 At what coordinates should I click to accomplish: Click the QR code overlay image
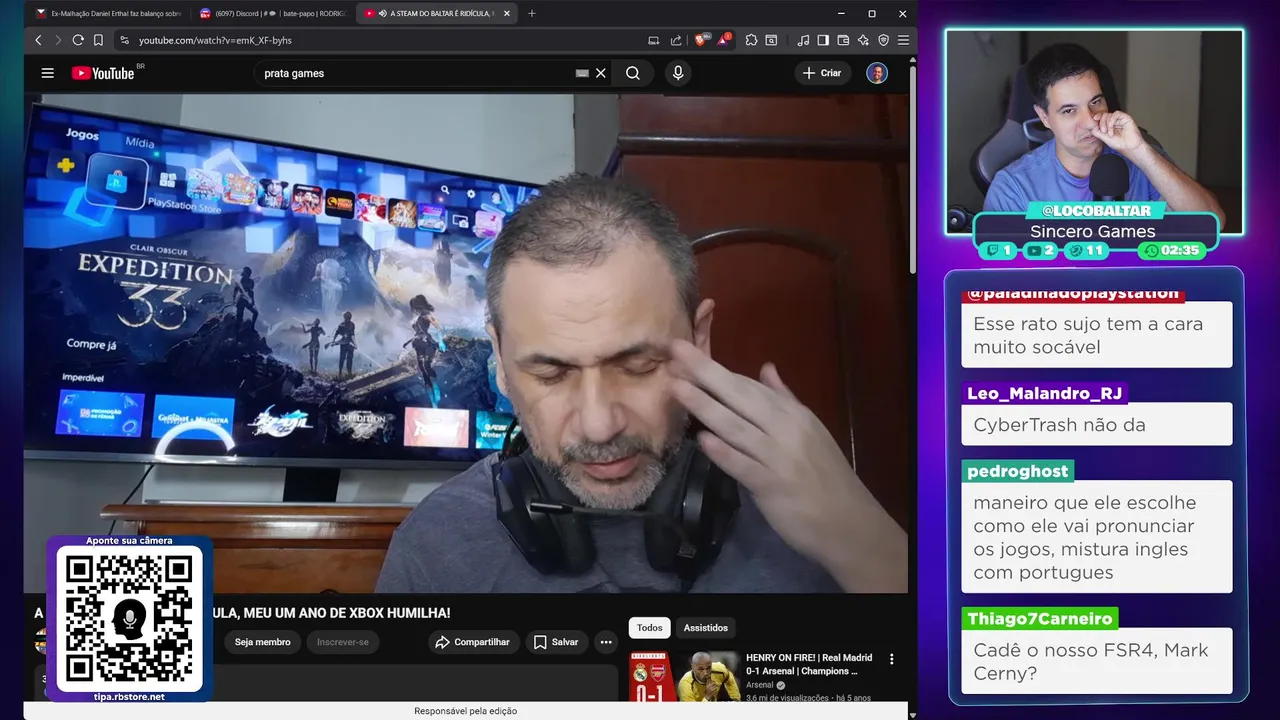[129, 619]
